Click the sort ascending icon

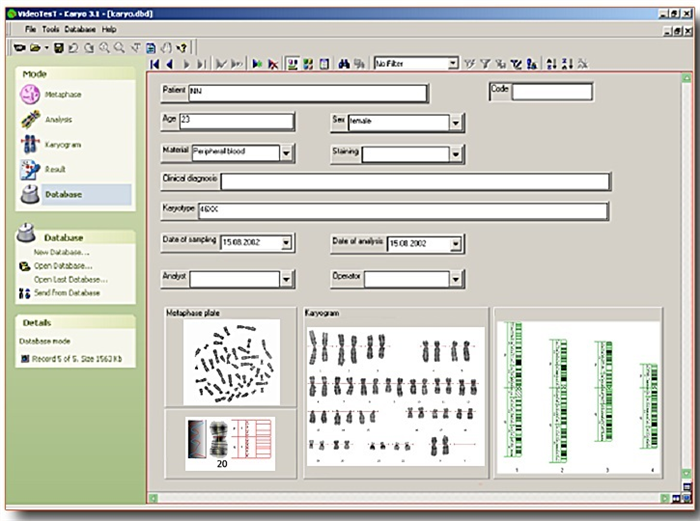tap(551, 64)
